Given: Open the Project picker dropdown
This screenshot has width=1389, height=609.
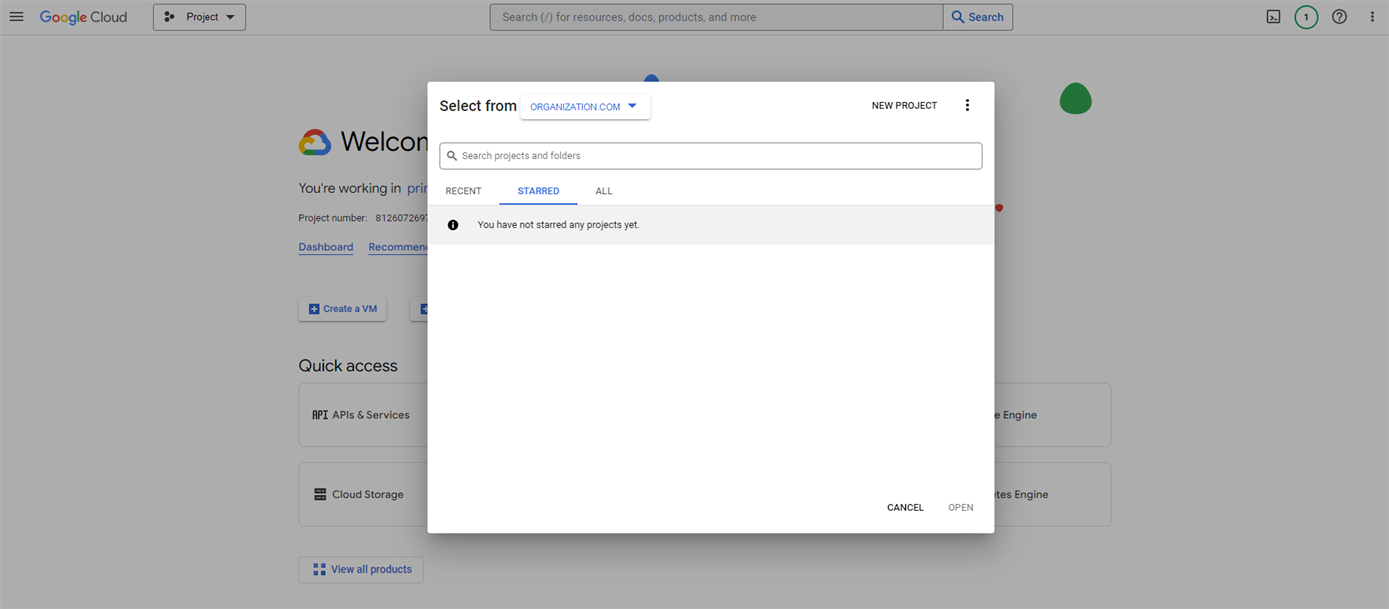Looking at the screenshot, I should 199,17.
